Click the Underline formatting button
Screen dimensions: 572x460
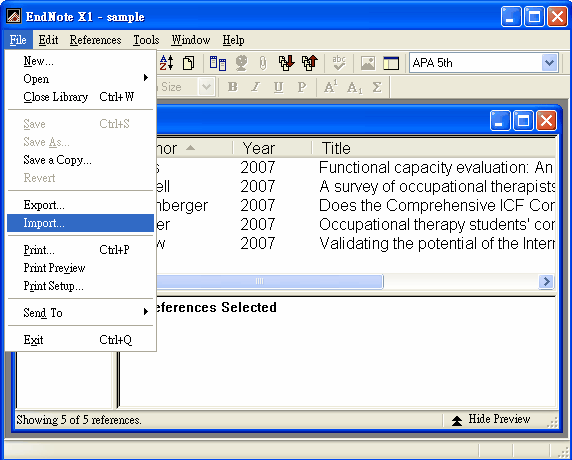278,87
